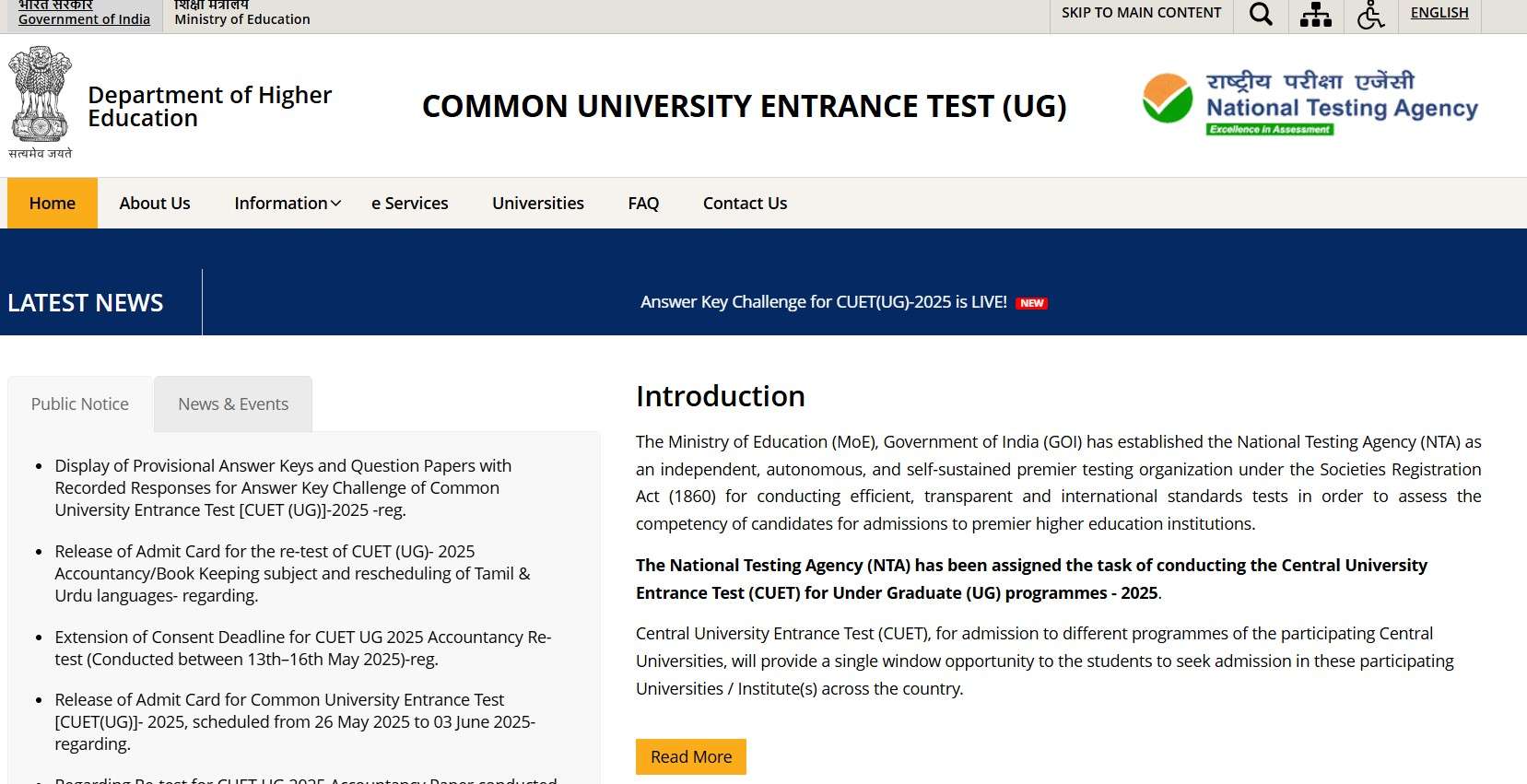
Task: Click the Government of India emblem logo
Action: (x=41, y=102)
